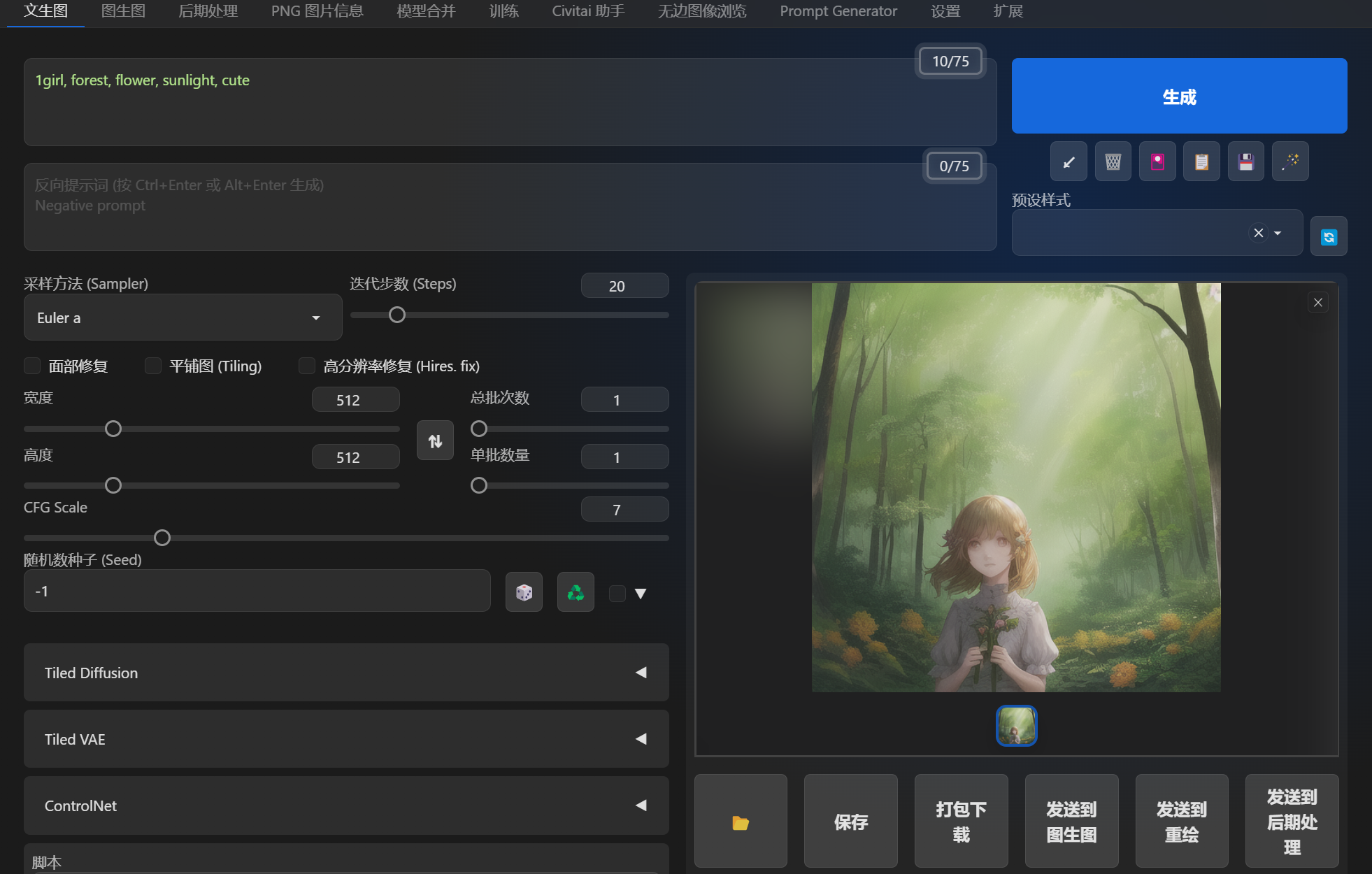Image resolution: width=1372 pixels, height=874 pixels.
Task: Expand the ControlNet section
Action: (x=346, y=805)
